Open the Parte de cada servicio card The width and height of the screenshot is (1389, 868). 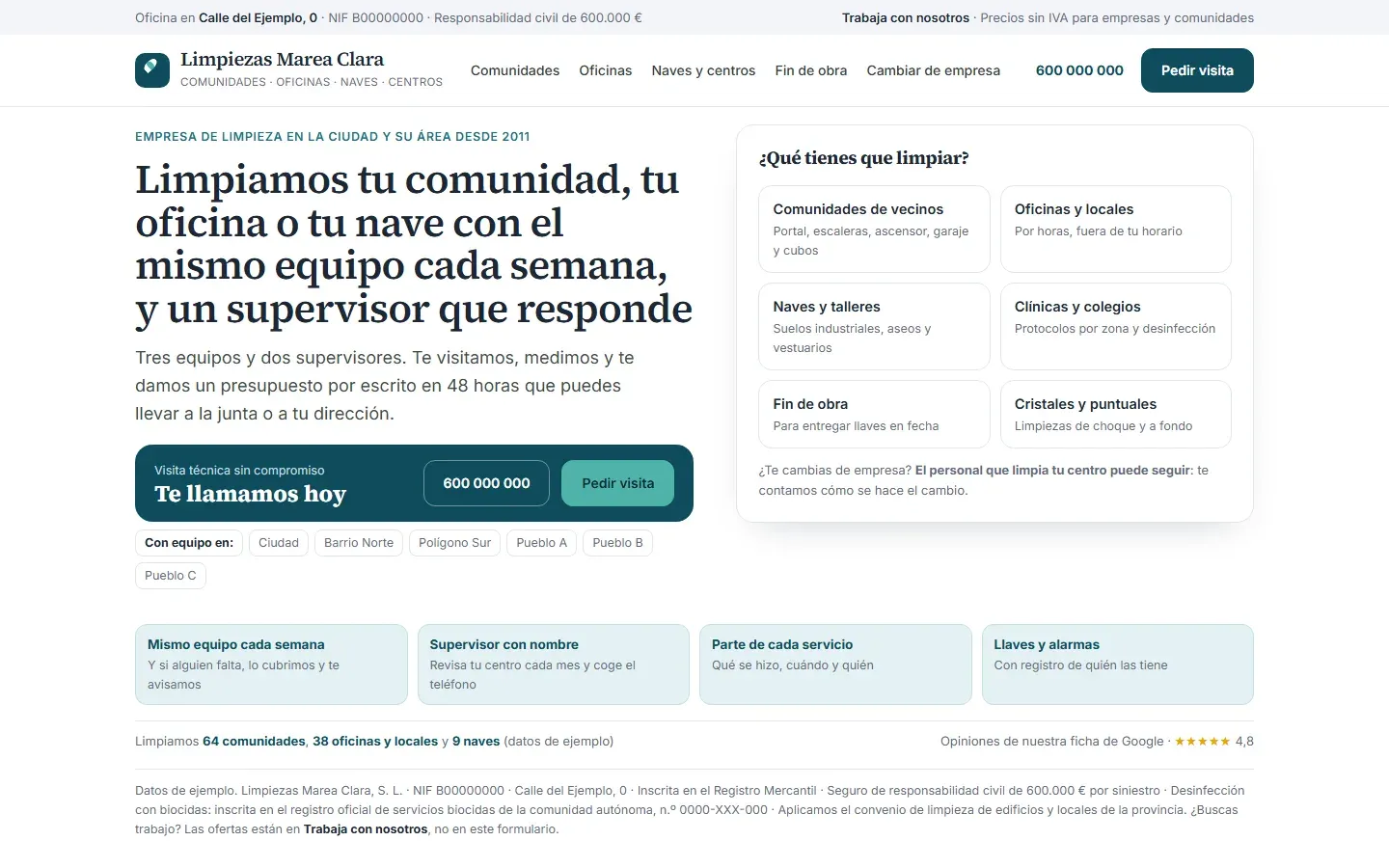tap(835, 665)
